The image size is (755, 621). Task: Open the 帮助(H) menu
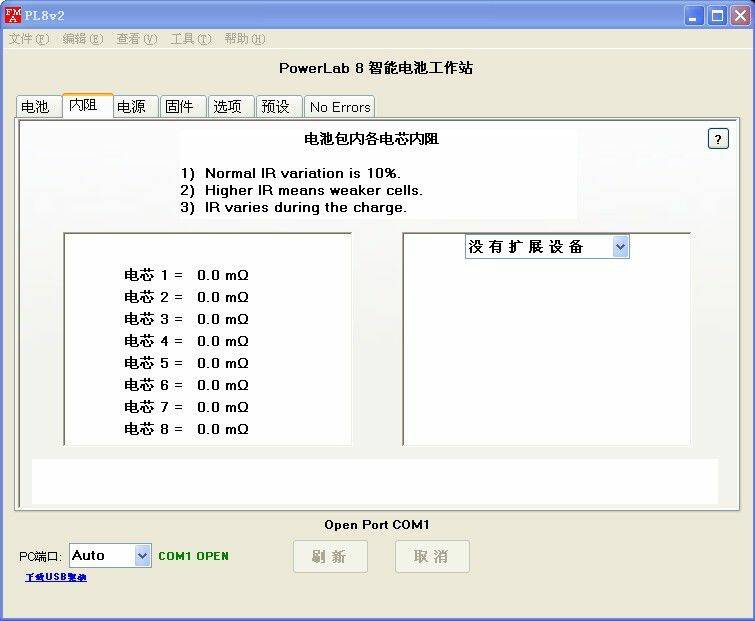pyautogui.click(x=245, y=39)
